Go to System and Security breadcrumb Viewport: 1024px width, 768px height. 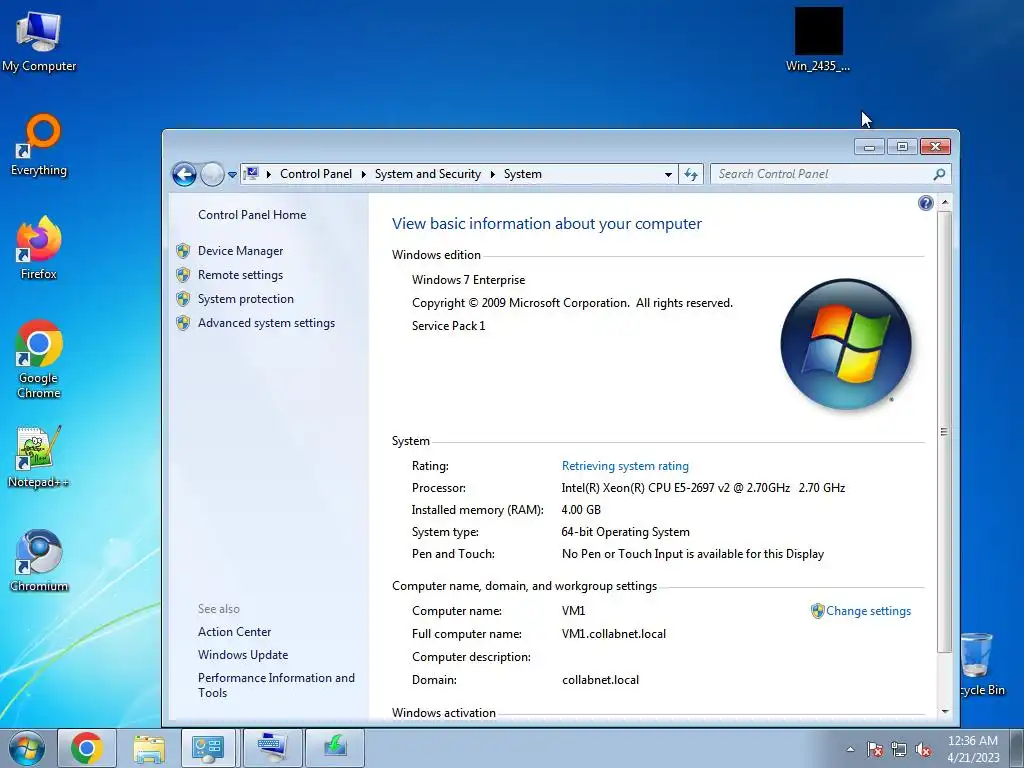[x=428, y=174]
